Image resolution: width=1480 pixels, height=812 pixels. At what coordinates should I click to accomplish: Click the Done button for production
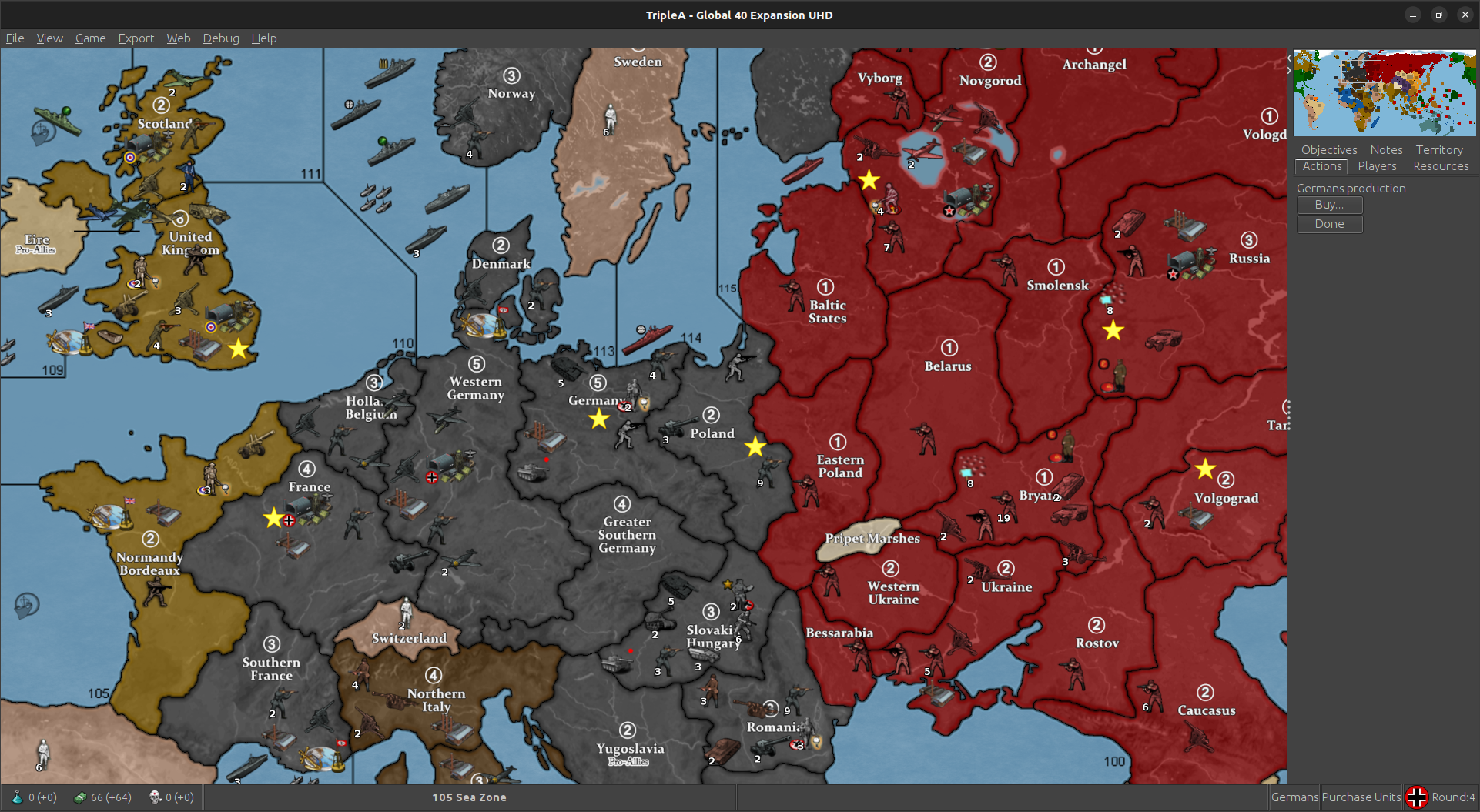click(x=1330, y=224)
